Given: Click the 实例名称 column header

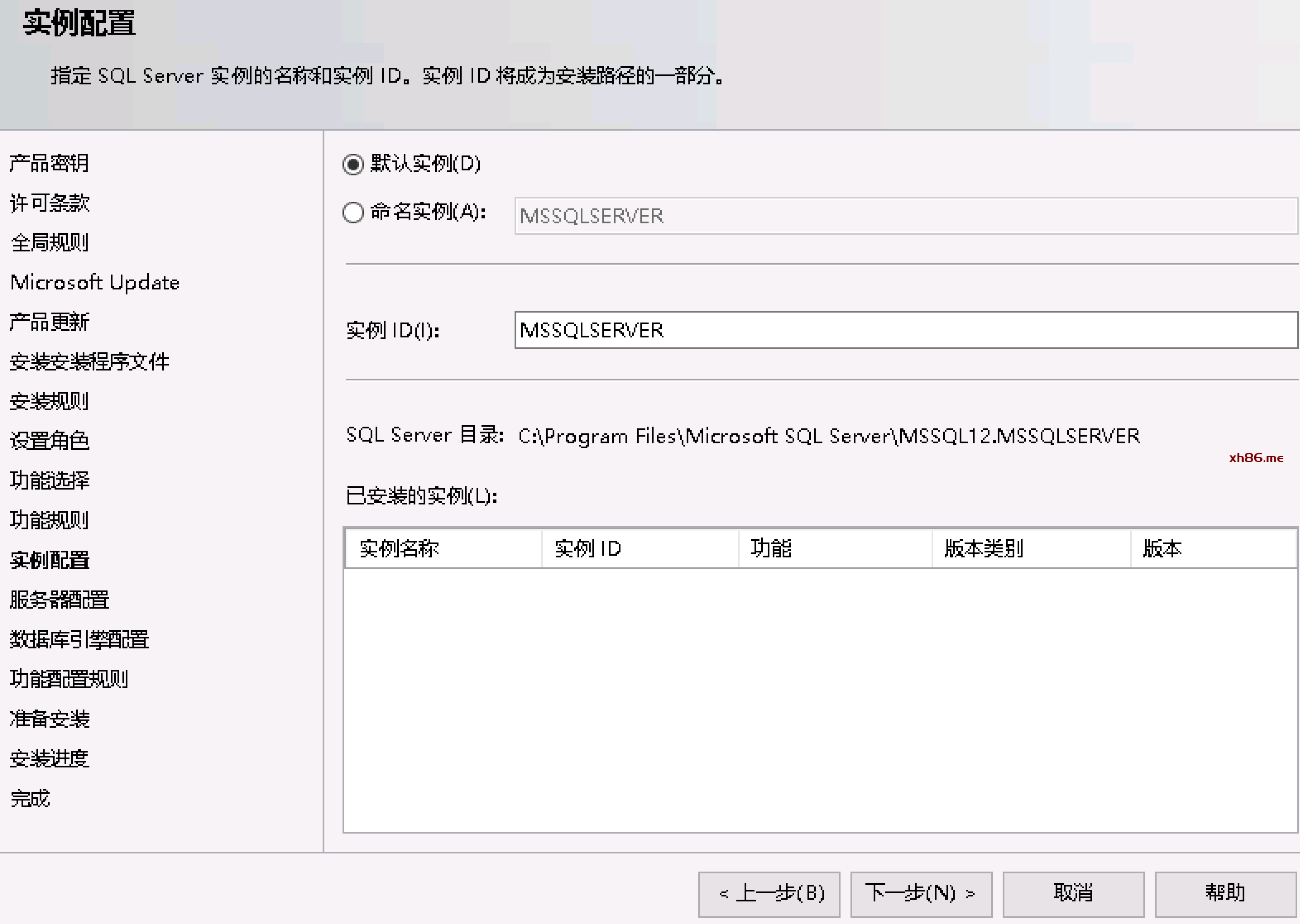Looking at the screenshot, I should point(442,549).
